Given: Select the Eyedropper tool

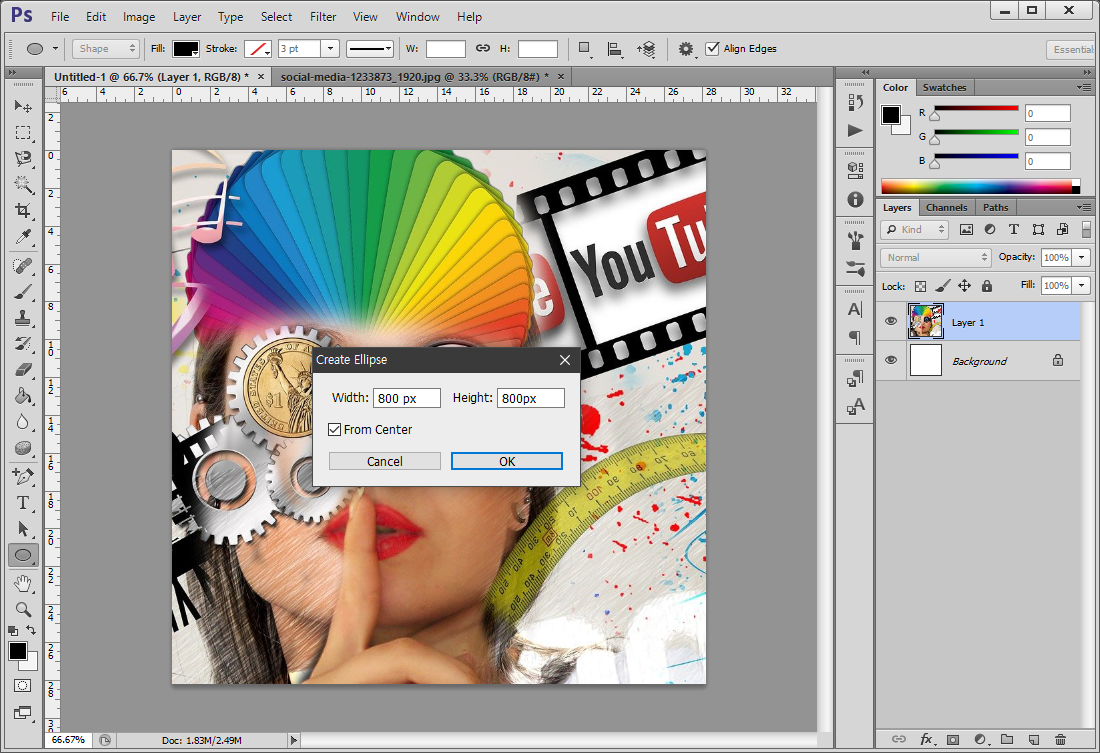Looking at the screenshot, I should click(22, 237).
